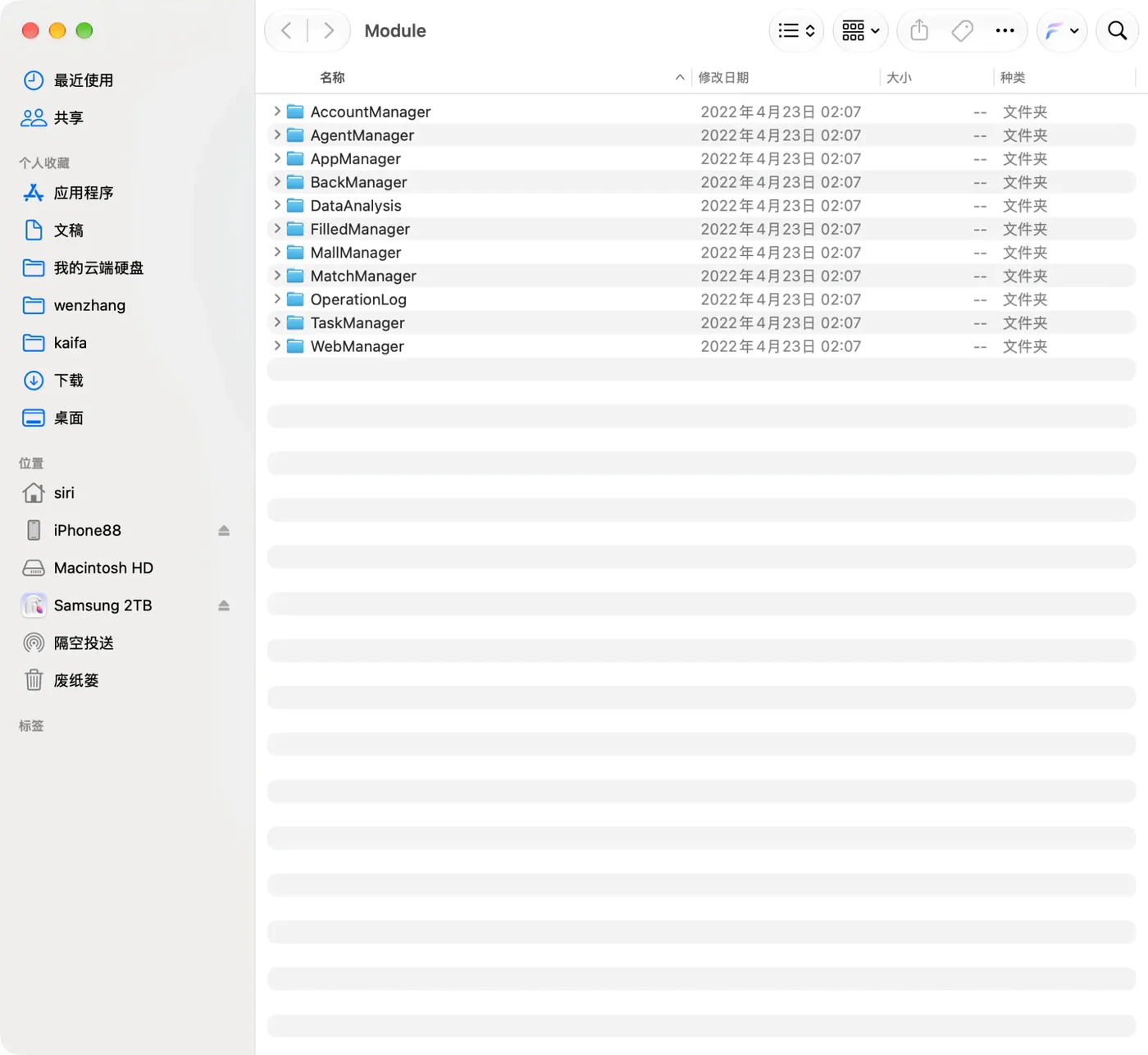This screenshot has width=1148, height=1055.
Task: Select the AgentManager folder row
Action: tap(701, 135)
